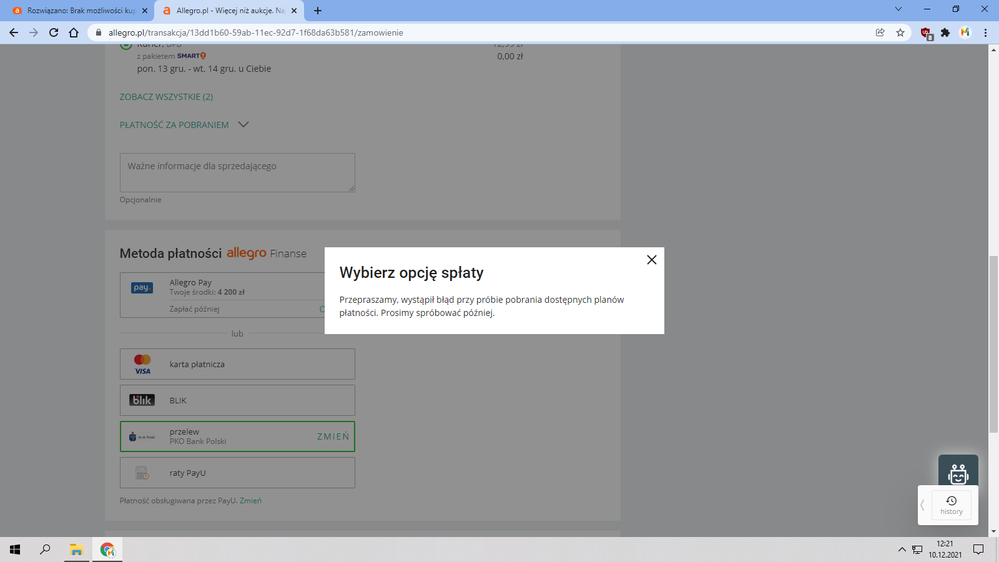Image resolution: width=999 pixels, height=562 pixels.
Task: Show hidden system tray icons
Action: click(902, 549)
